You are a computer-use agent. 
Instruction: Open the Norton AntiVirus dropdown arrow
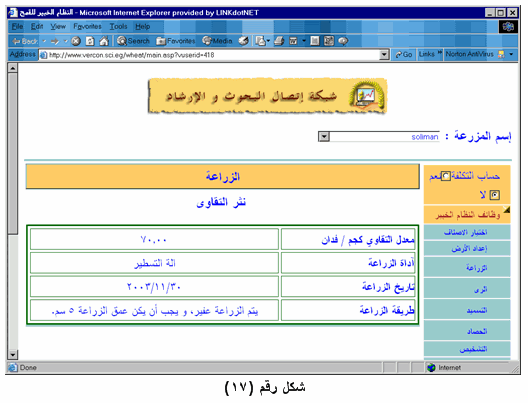pyautogui.click(x=511, y=54)
